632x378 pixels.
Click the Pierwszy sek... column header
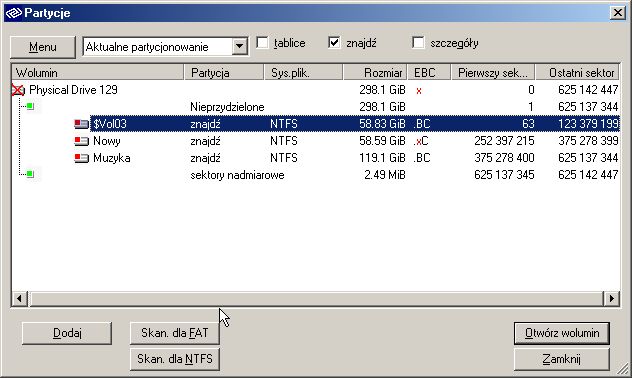pos(493,73)
